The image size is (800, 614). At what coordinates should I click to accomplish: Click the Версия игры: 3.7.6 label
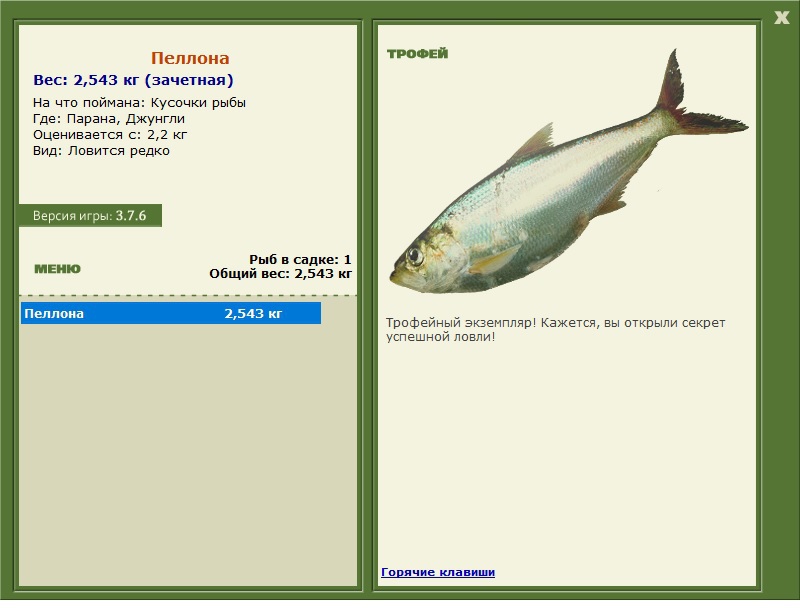pos(90,215)
